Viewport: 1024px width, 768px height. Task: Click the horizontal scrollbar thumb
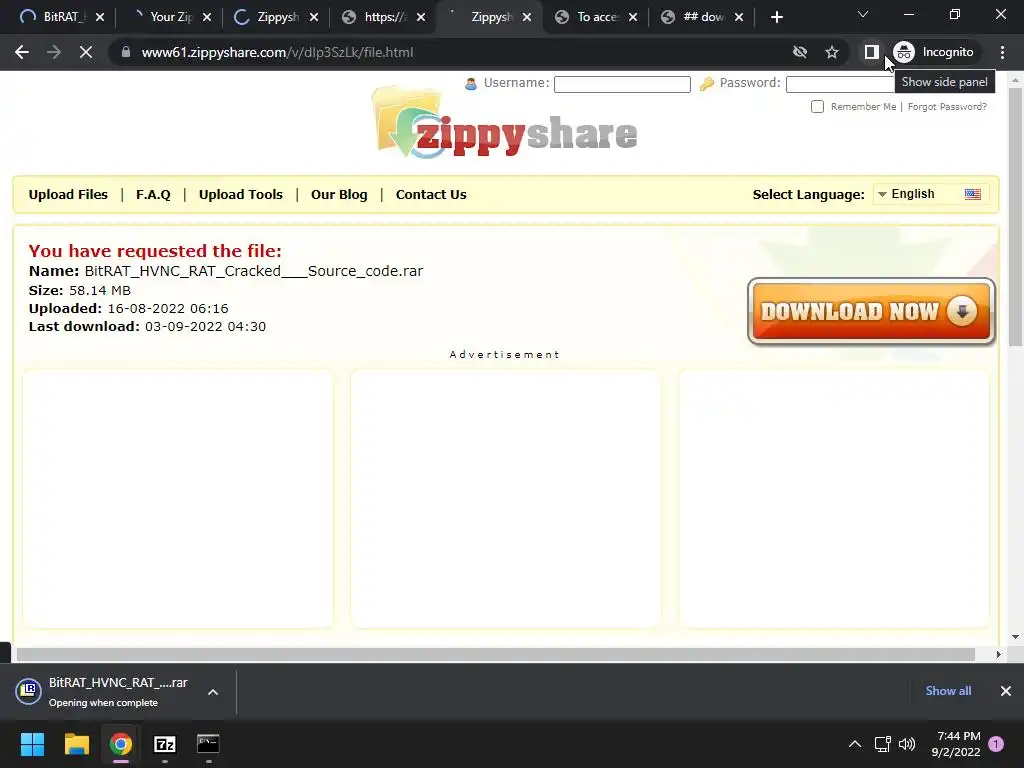[495, 654]
